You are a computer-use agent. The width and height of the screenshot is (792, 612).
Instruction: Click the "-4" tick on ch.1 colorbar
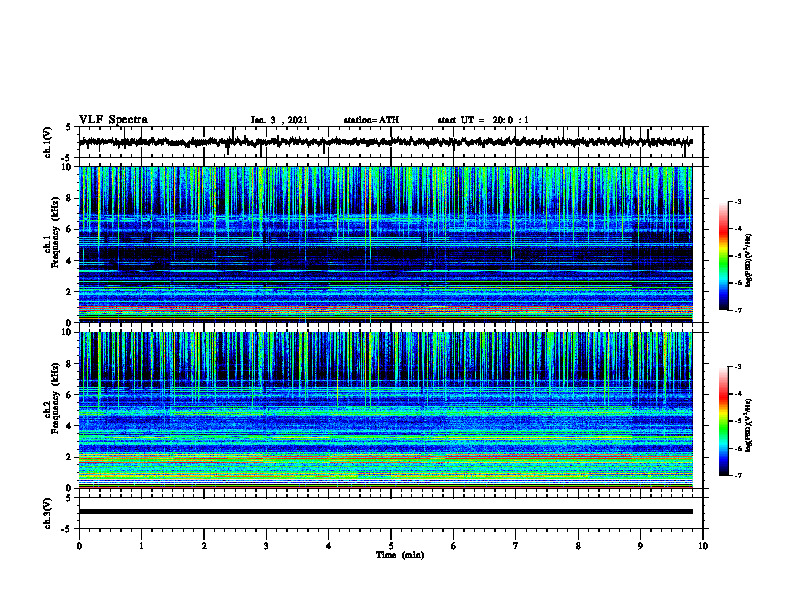[738, 229]
